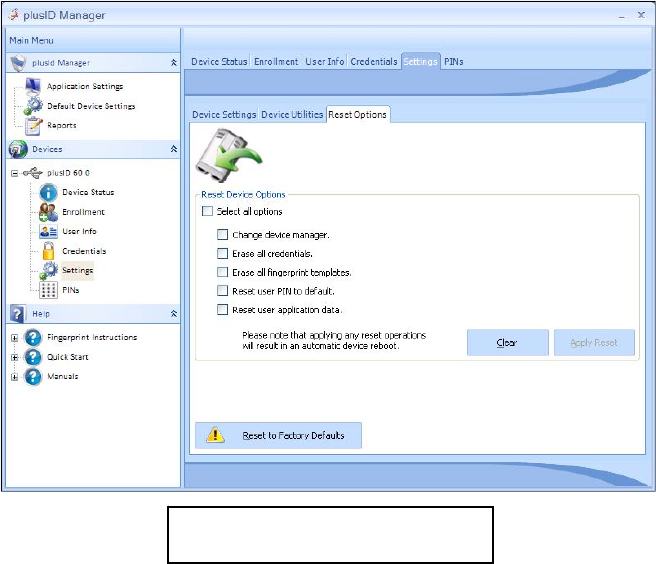Select Enrollment tree item label
Viewport: 656px width, 564px height.
(x=83, y=212)
